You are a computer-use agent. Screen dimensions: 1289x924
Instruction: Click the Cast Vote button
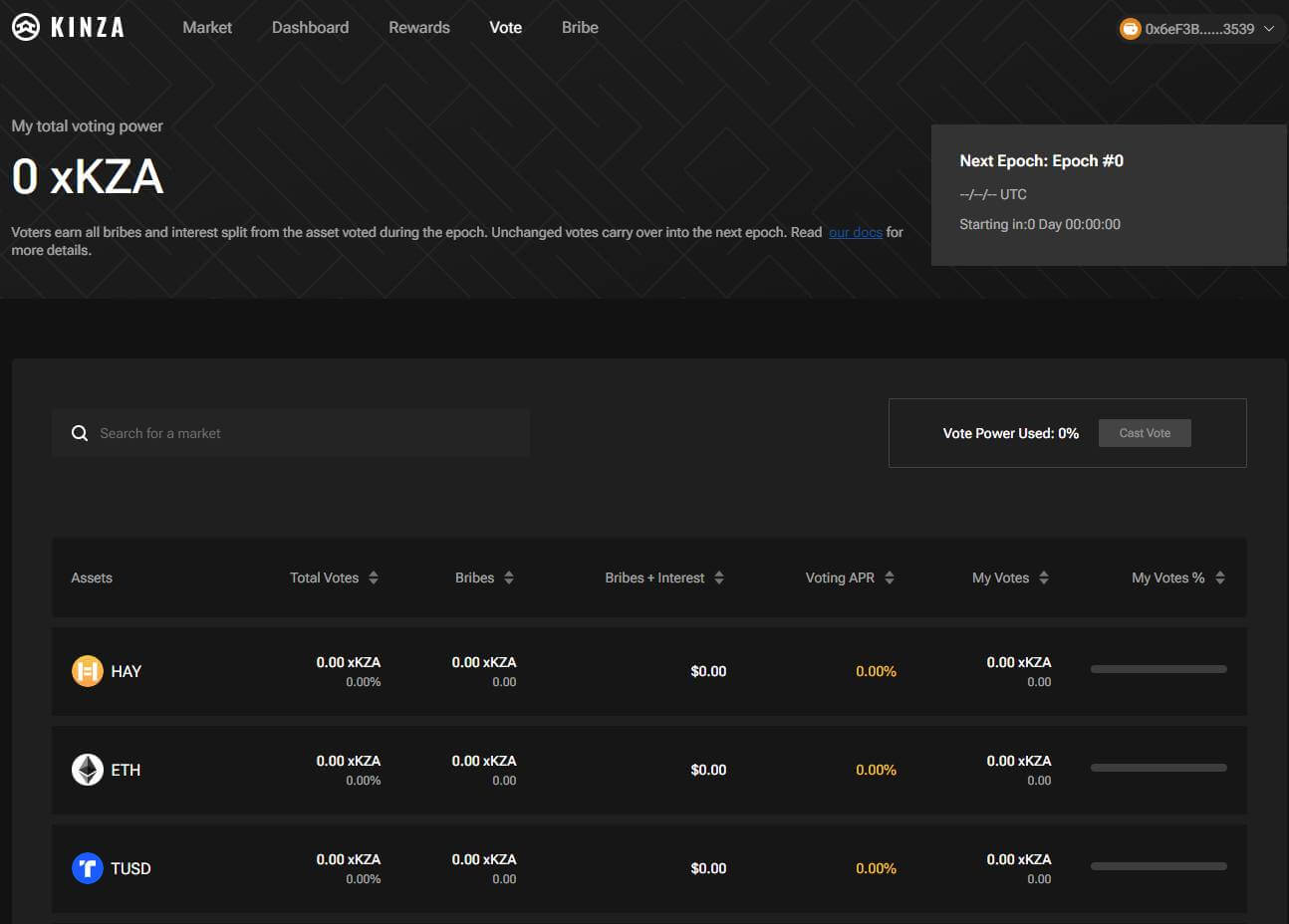tap(1145, 433)
